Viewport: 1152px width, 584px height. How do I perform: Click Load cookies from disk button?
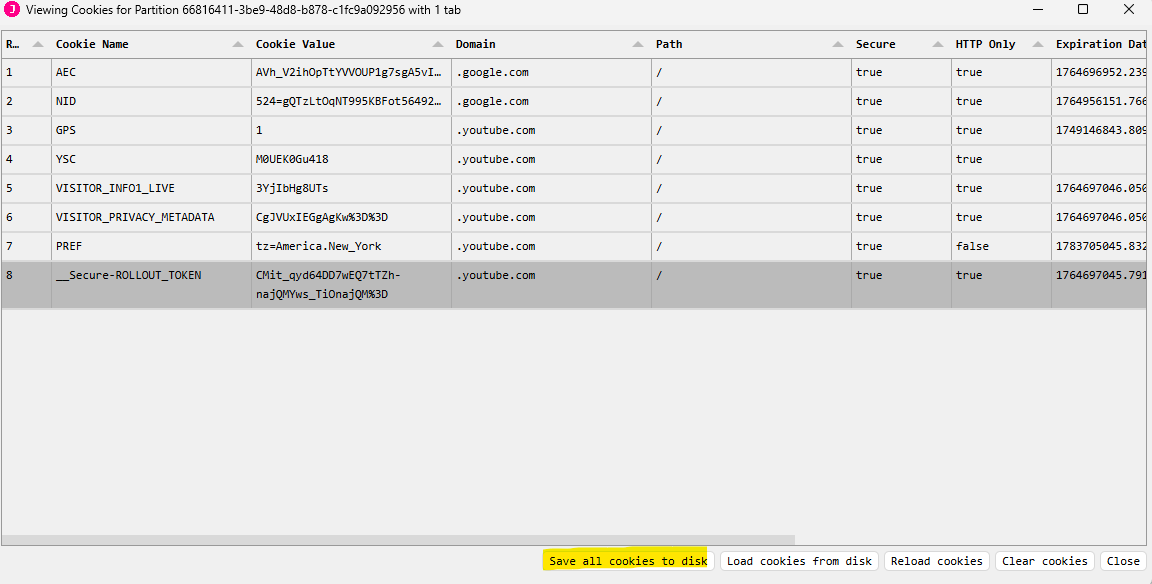point(800,561)
